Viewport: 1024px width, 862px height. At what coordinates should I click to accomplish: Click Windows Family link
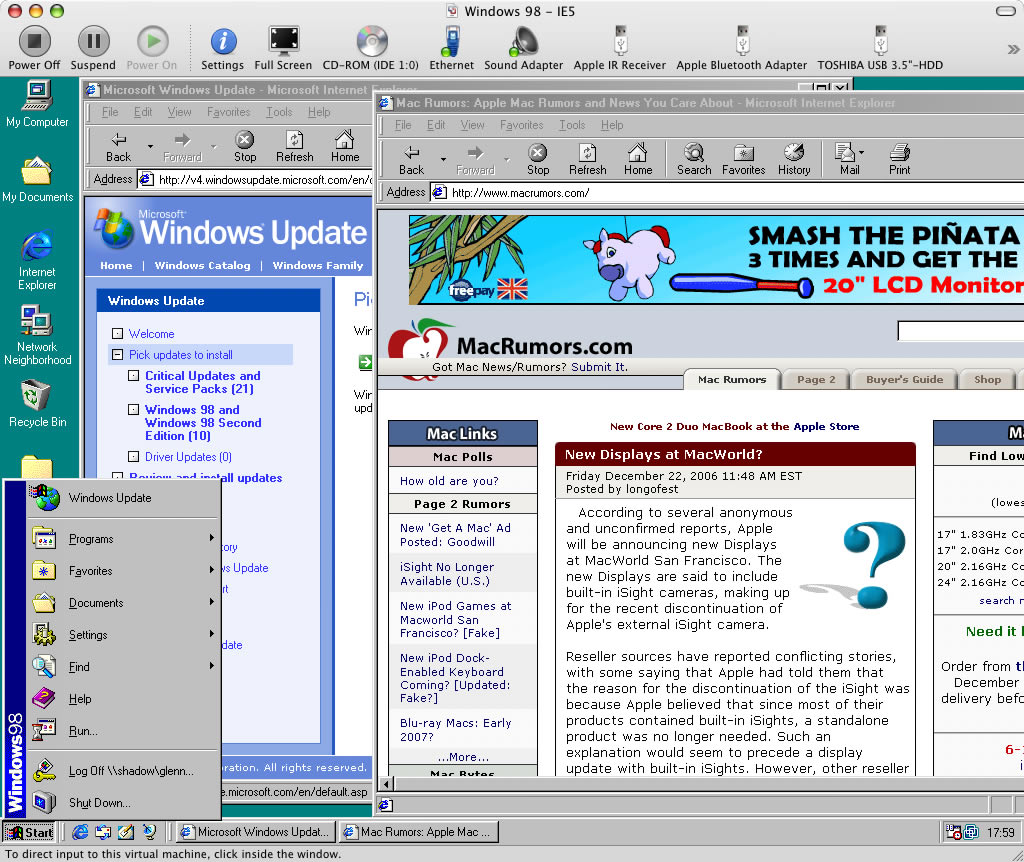tap(317, 265)
